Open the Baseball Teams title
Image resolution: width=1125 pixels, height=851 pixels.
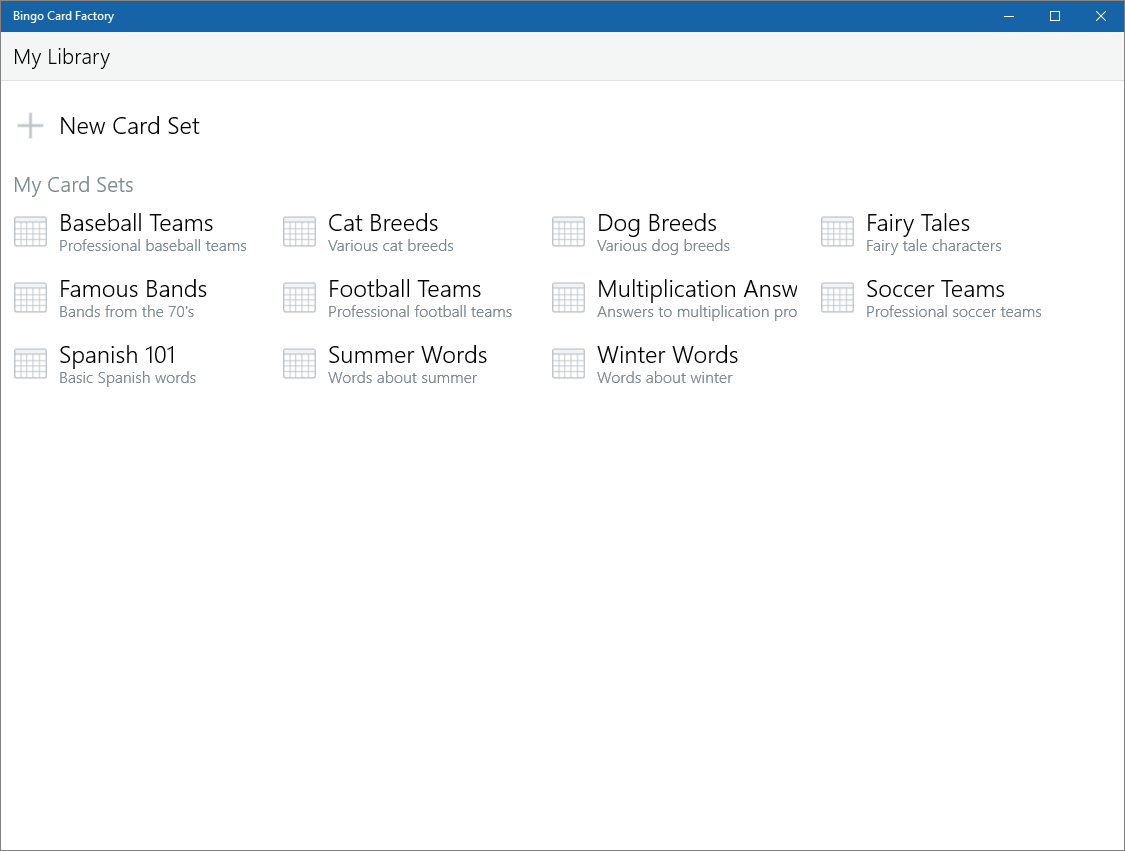point(136,224)
